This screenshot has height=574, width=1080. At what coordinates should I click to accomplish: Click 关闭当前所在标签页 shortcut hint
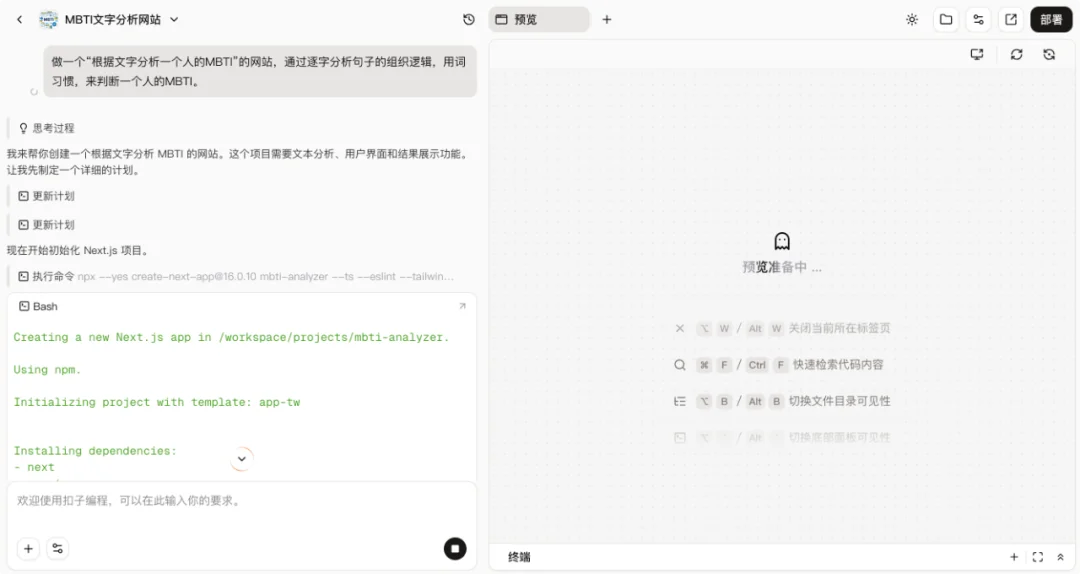839,328
